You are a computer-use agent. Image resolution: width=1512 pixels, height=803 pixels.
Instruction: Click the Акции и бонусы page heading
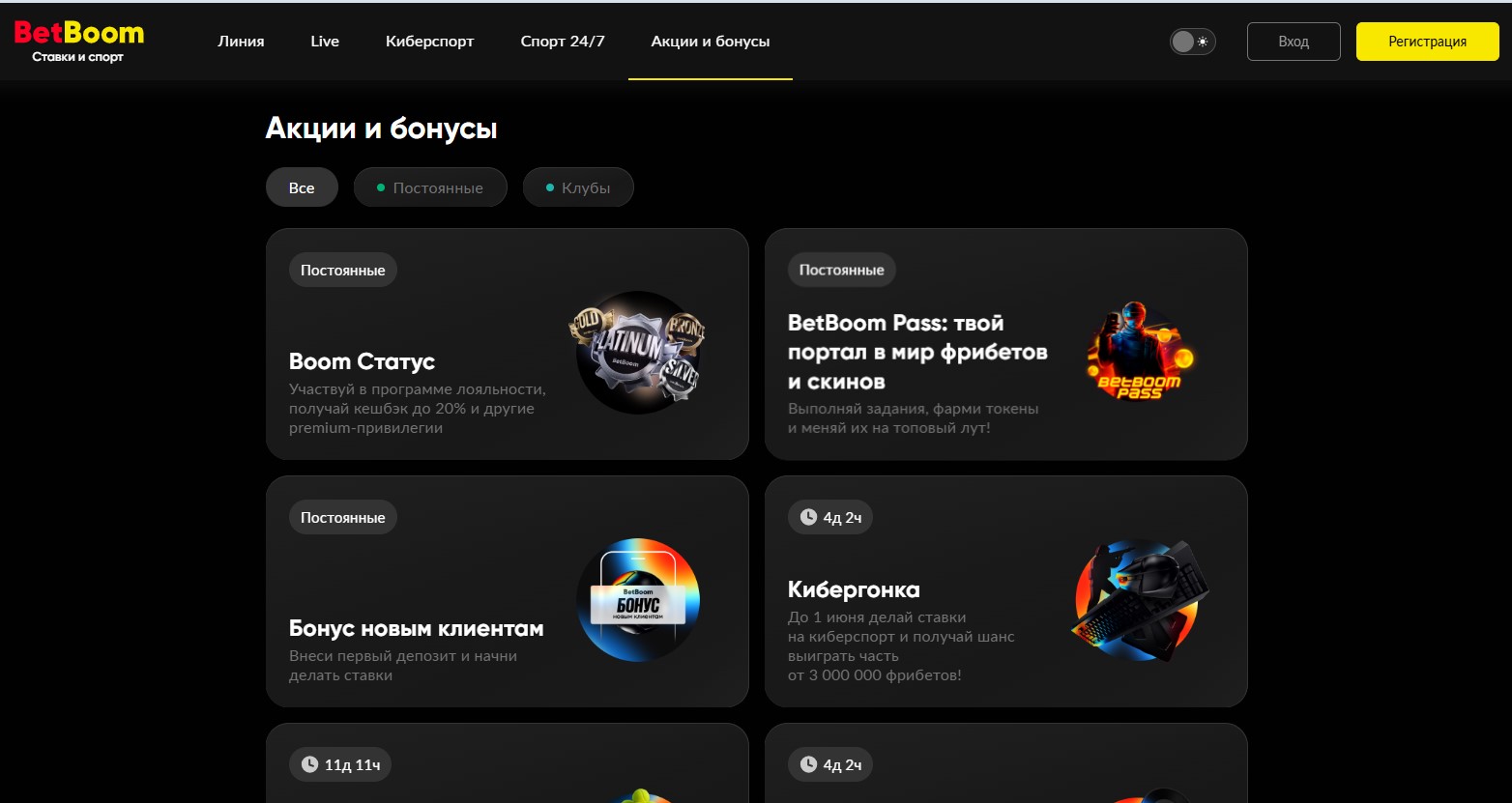382,129
